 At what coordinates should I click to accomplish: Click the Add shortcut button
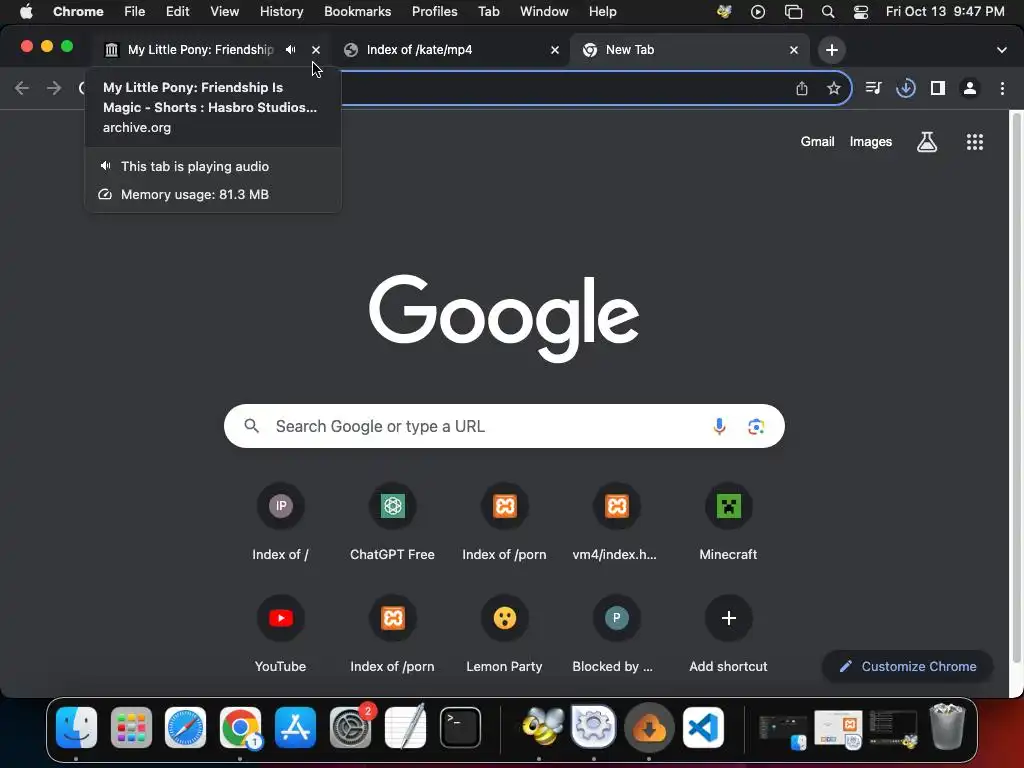click(x=728, y=635)
